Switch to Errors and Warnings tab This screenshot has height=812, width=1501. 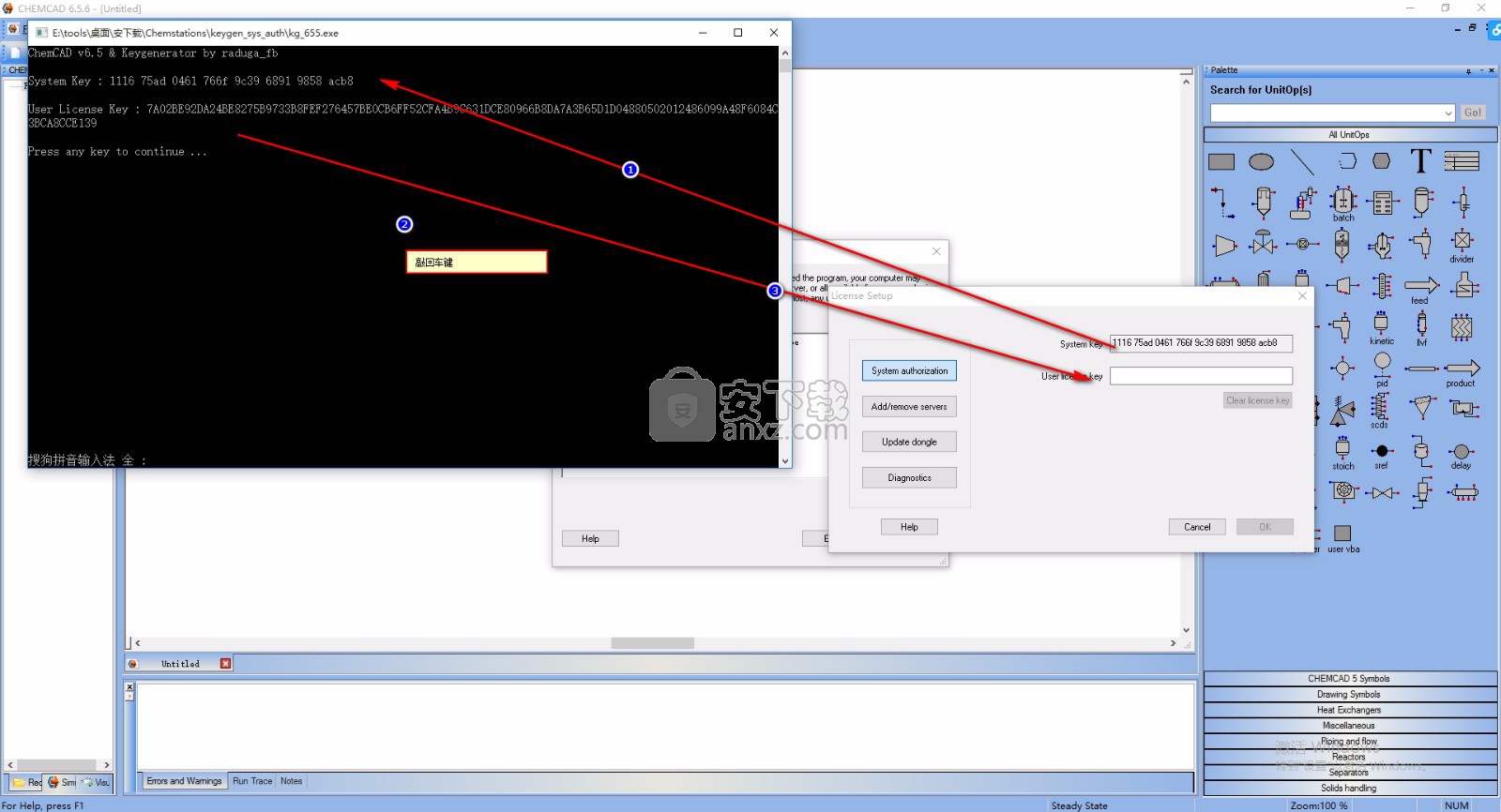click(185, 781)
